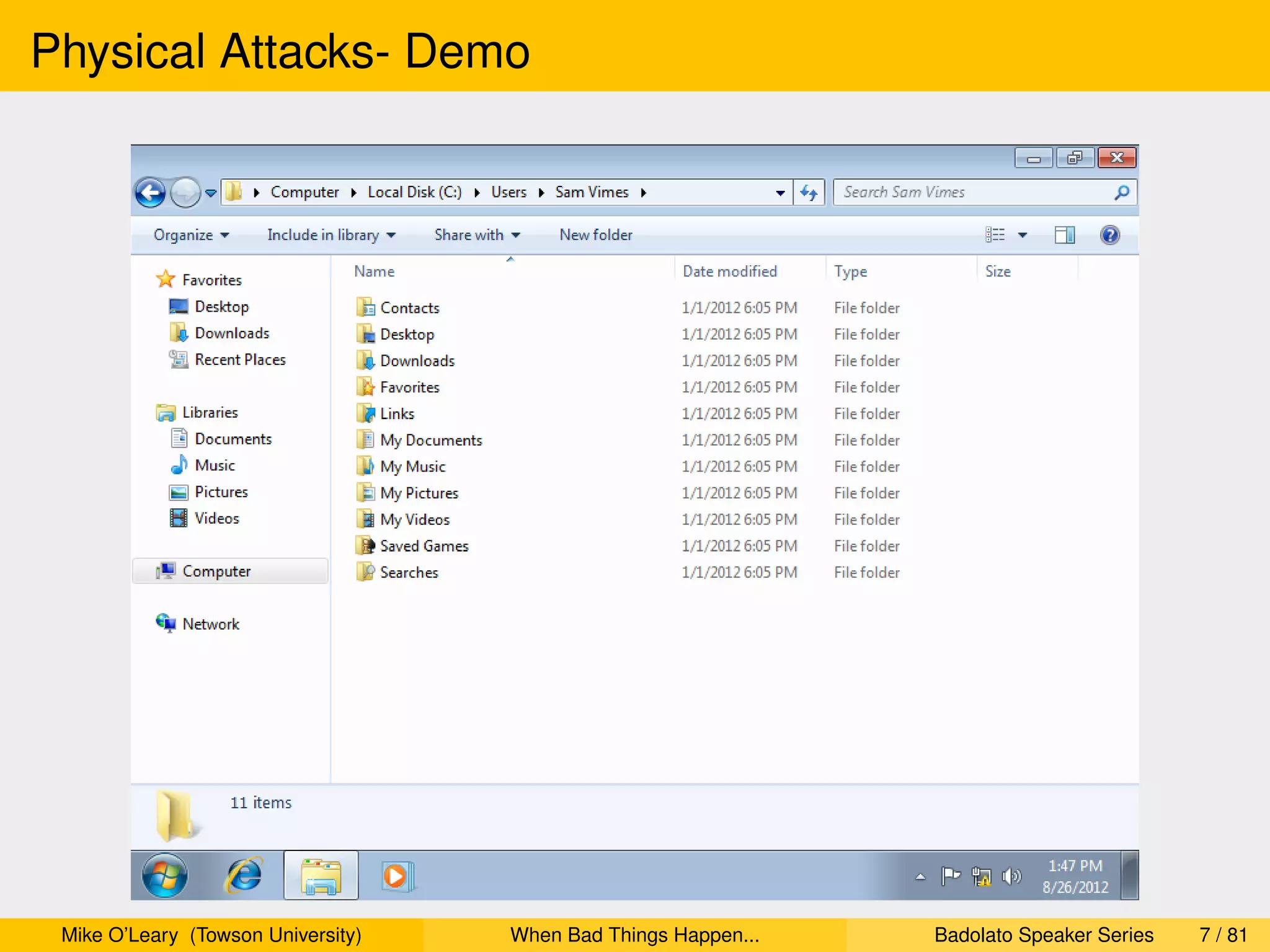
Task: Toggle the preview pane icon
Action: pyautogui.click(x=1064, y=235)
